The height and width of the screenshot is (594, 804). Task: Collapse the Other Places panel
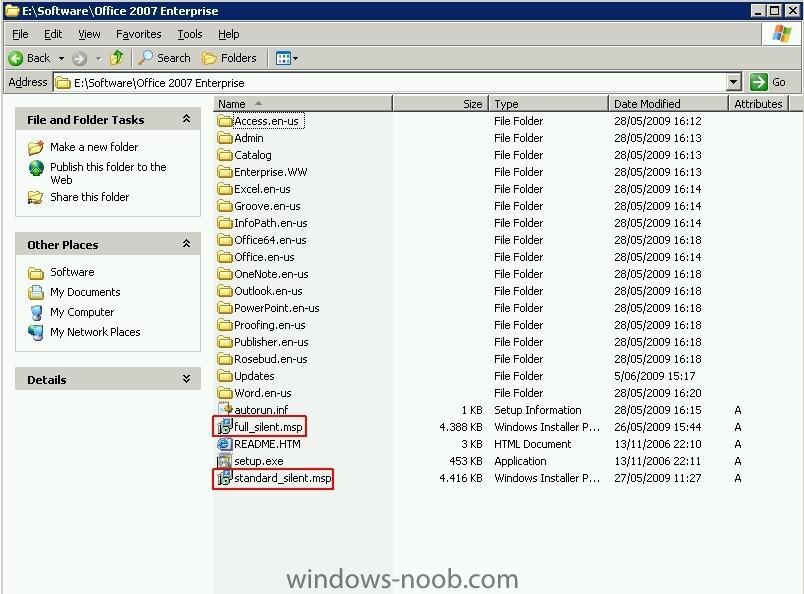pyautogui.click(x=187, y=244)
